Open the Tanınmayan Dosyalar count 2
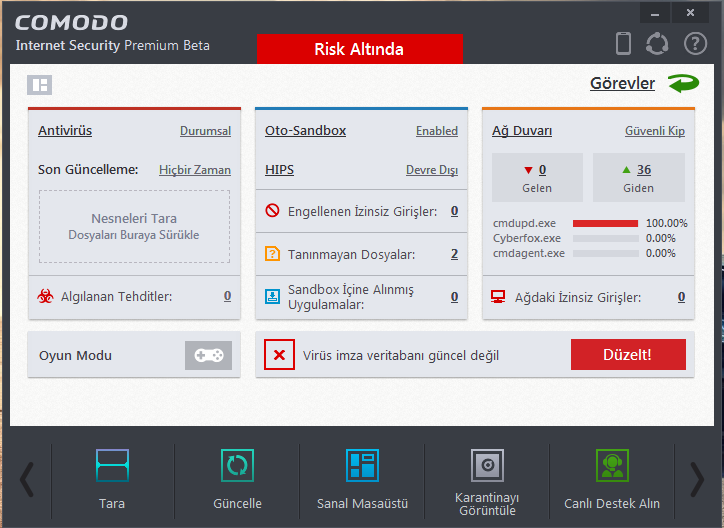 click(454, 254)
